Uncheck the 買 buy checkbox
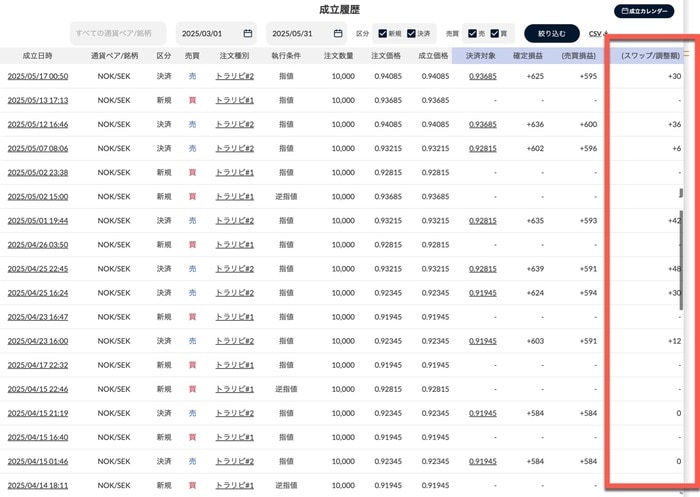The height and width of the screenshot is (497, 700). point(496,33)
